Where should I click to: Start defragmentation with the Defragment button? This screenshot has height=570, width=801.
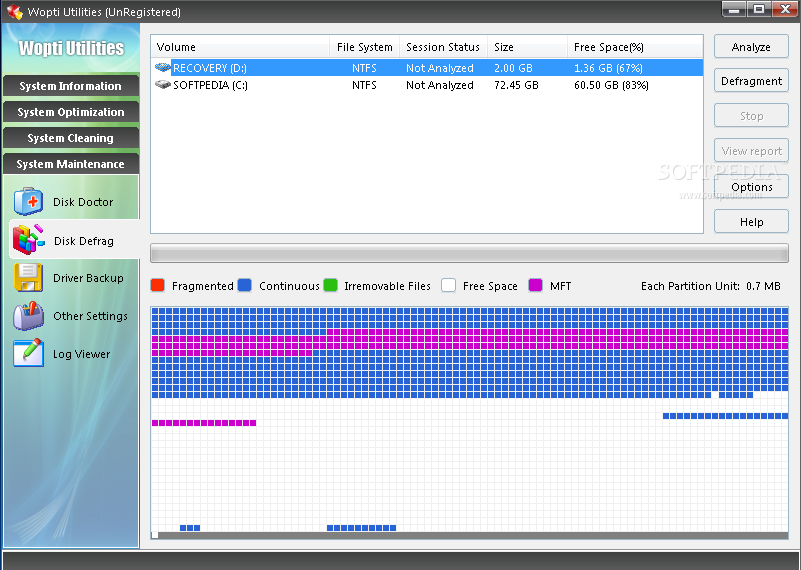click(x=751, y=81)
